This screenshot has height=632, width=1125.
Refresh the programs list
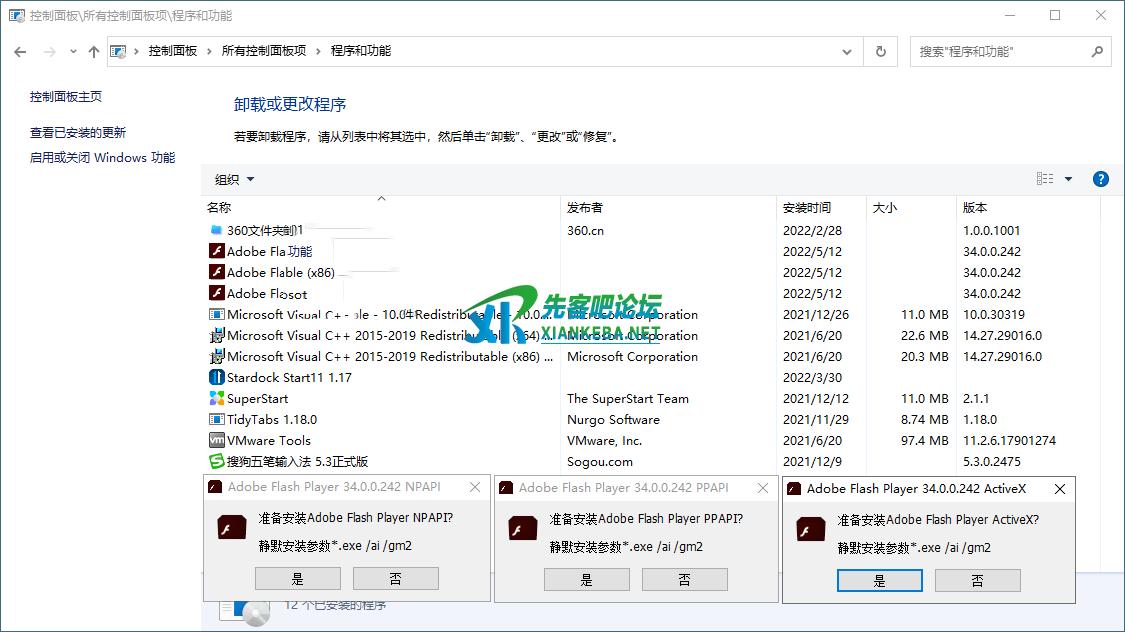[880, 52]
